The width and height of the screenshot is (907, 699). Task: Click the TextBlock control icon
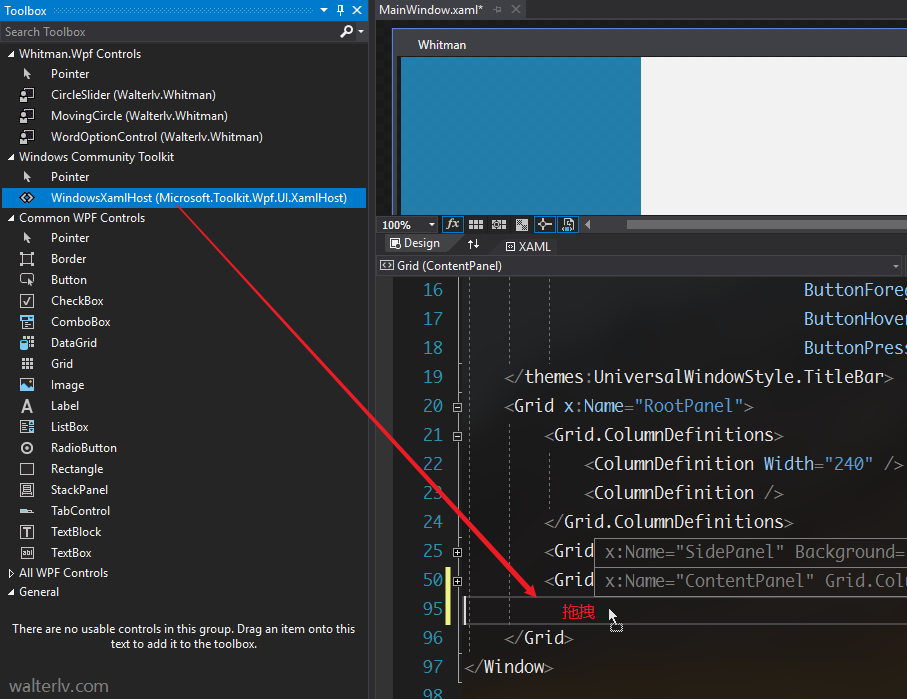[27, 532]
